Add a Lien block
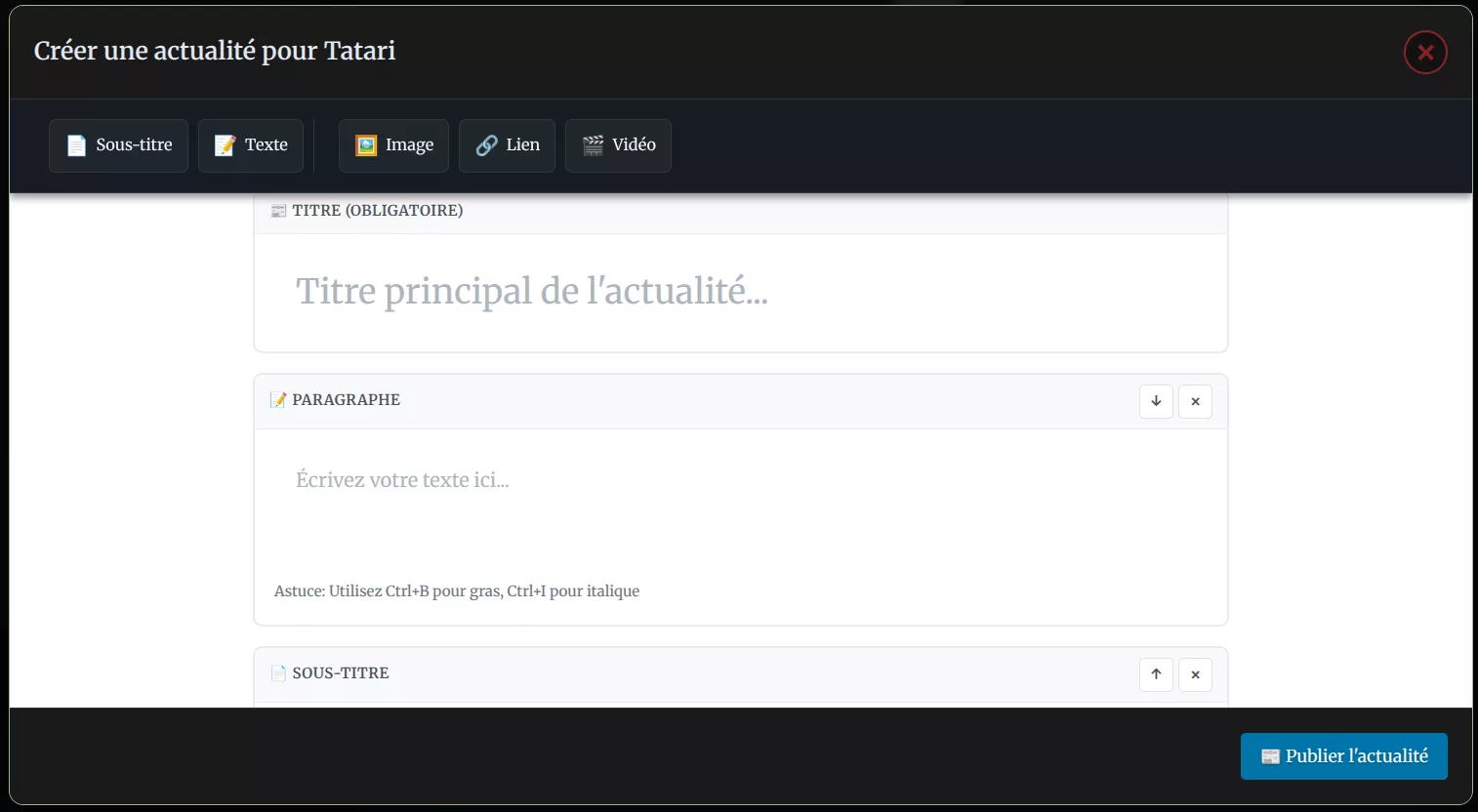The image size is (1478, 812). click(x=507, y=145)
